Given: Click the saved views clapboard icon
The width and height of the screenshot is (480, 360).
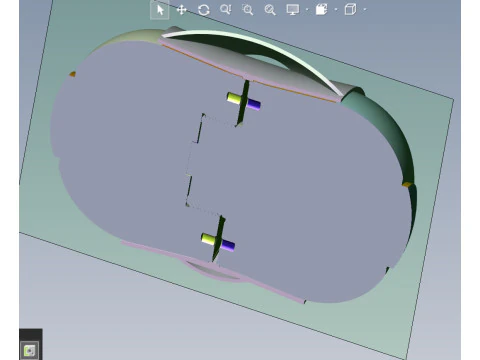Looking at the screenshot, I should [321, 10].
